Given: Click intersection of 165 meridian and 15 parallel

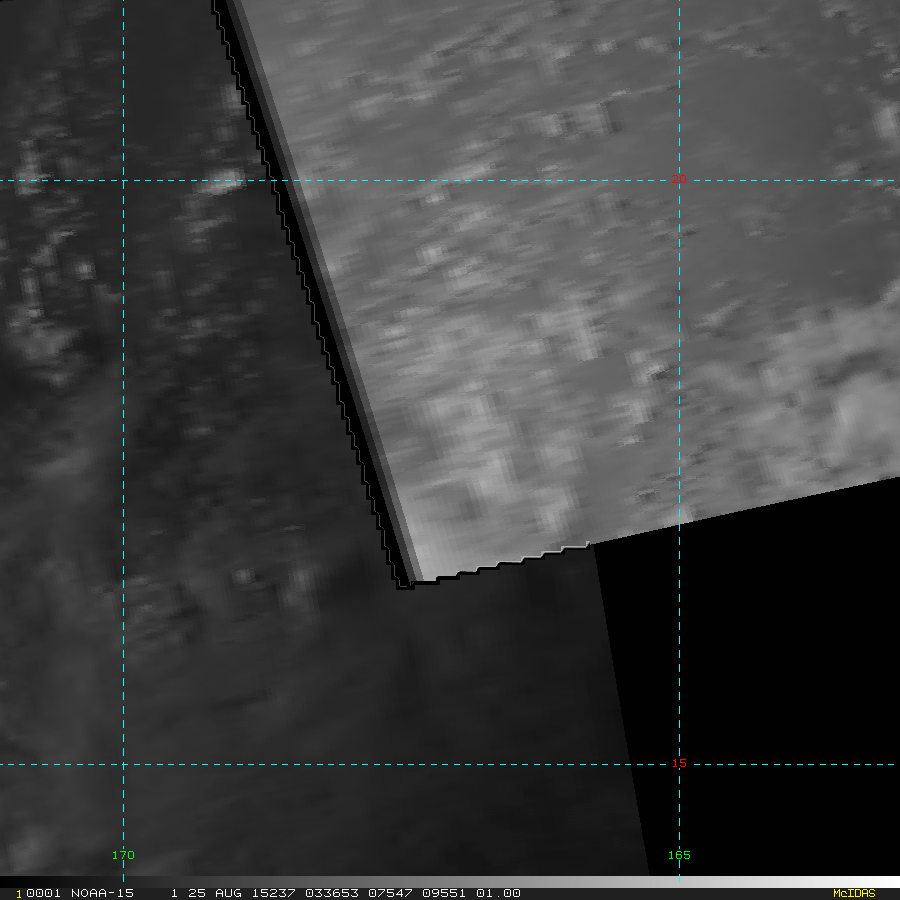Looking at the screenshot, I should (679, 765).
